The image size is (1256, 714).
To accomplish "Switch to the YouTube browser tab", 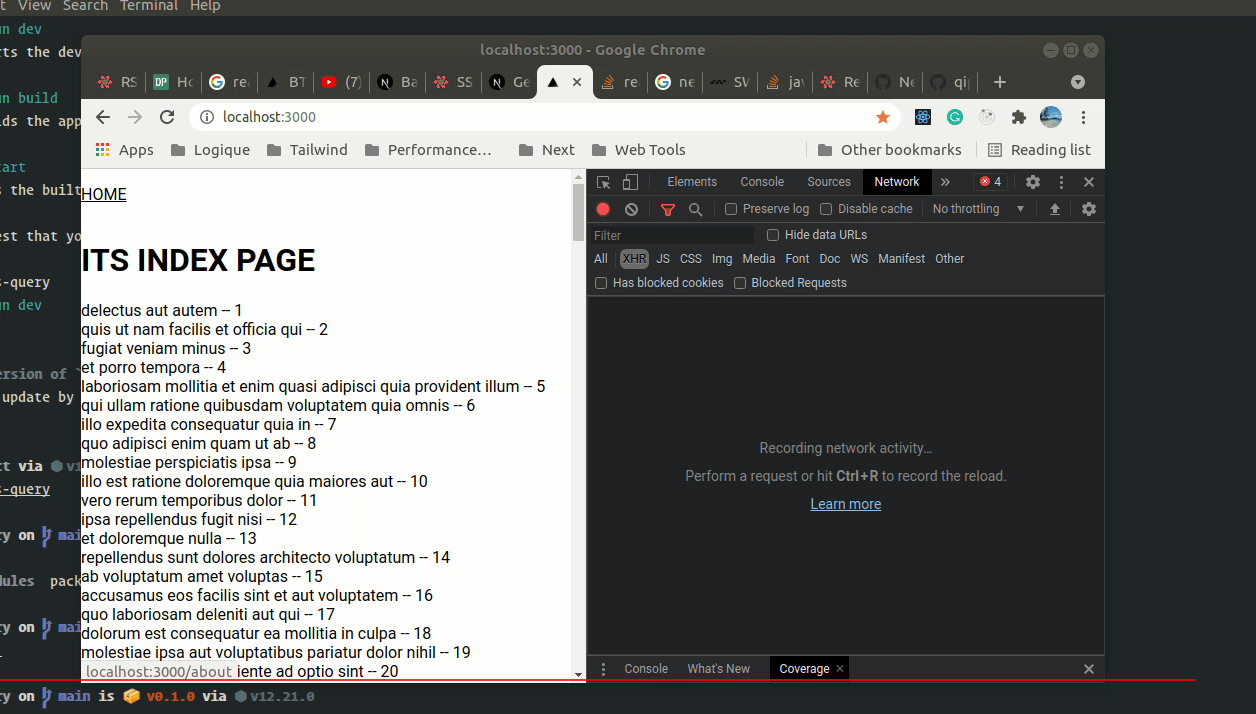I will 341,82.
